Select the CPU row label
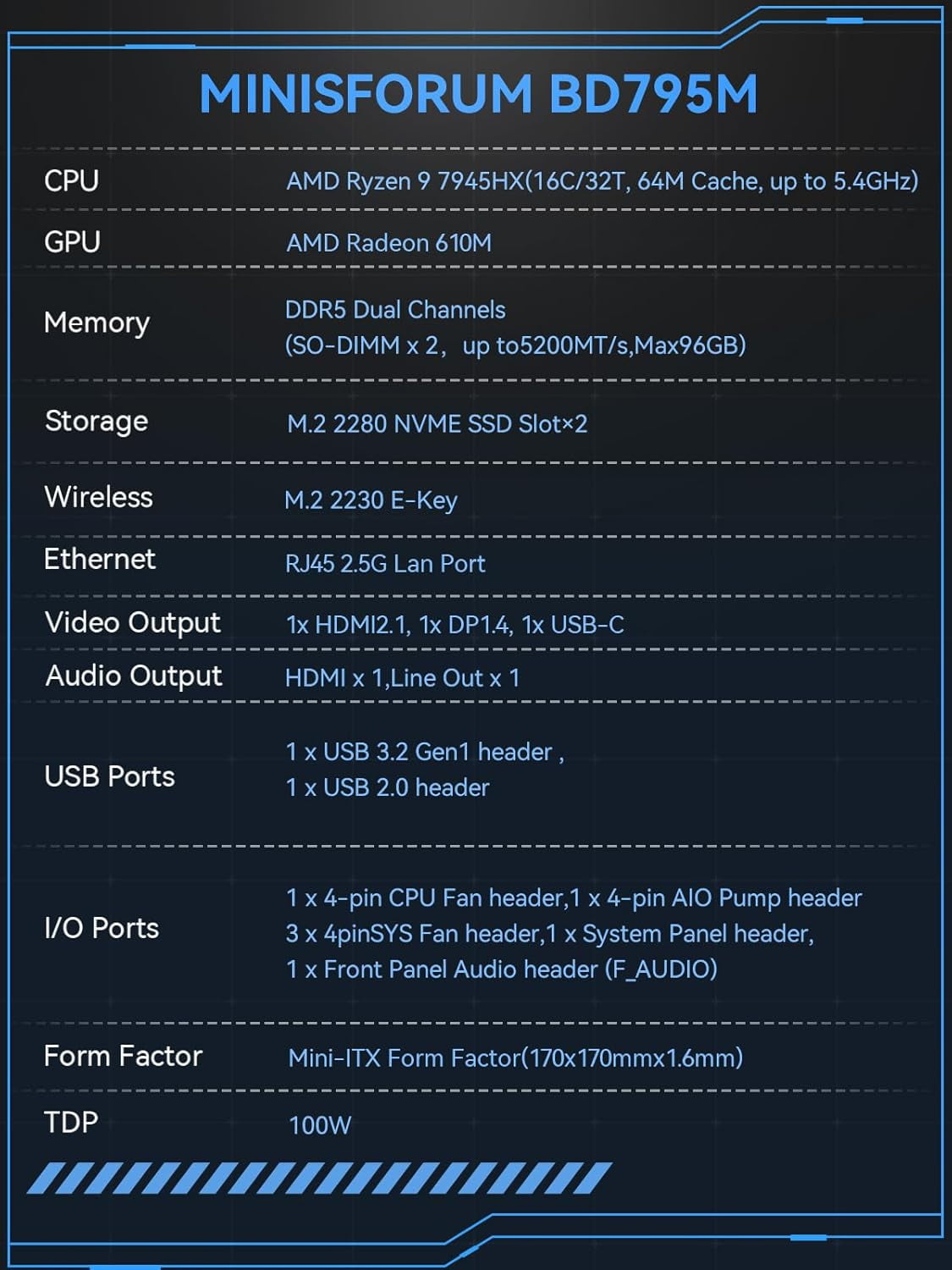 click(x=71, y=180)
